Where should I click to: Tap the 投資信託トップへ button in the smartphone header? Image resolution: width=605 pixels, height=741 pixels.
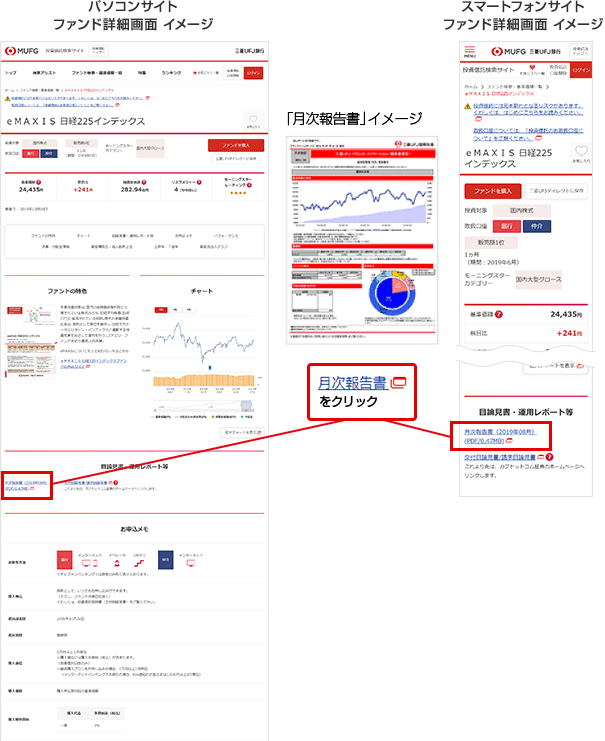(580, 51)
